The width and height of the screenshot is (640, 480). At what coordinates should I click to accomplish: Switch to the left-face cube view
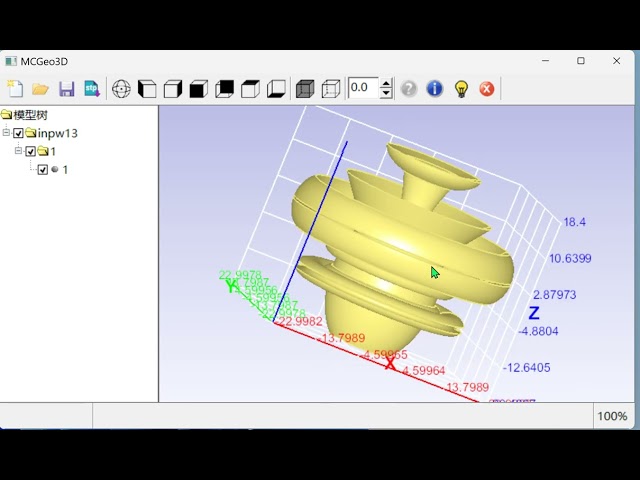[147, 89]
